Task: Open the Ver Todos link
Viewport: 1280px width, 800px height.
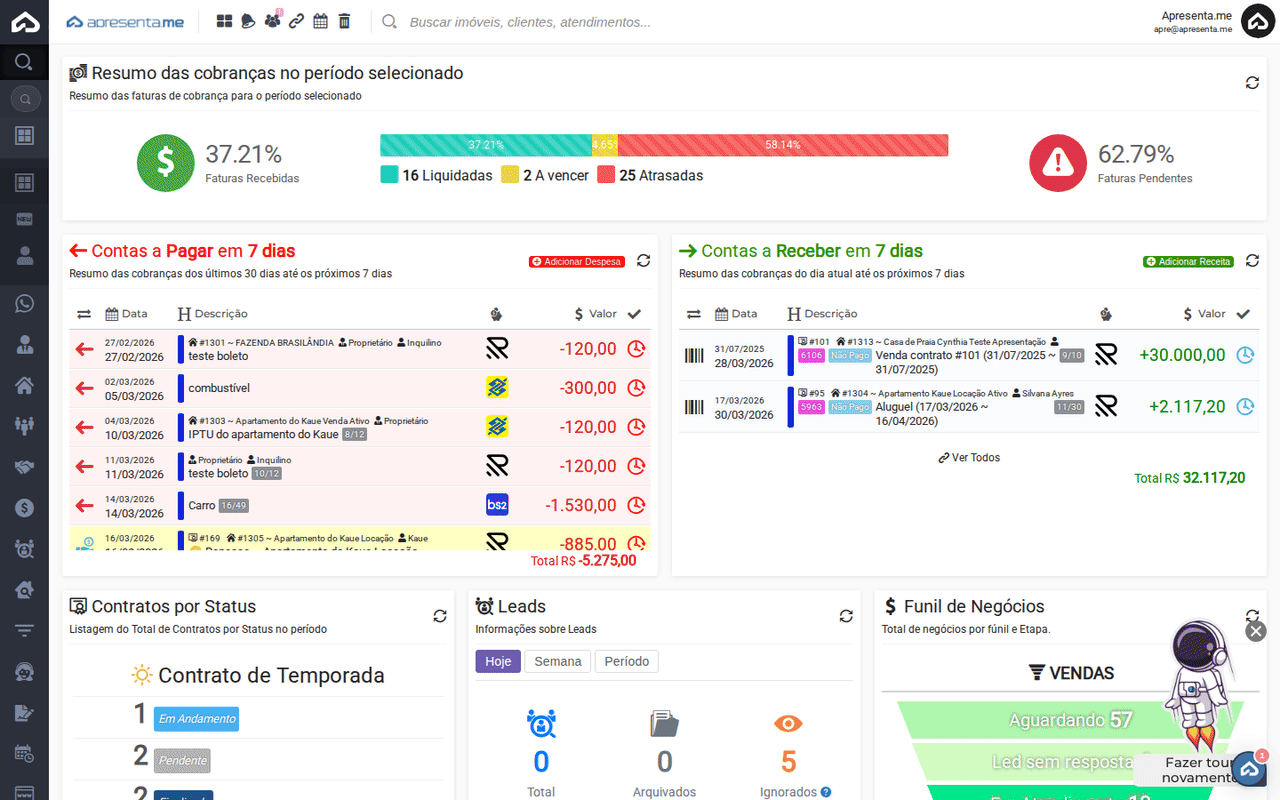Action: point(969,458)
